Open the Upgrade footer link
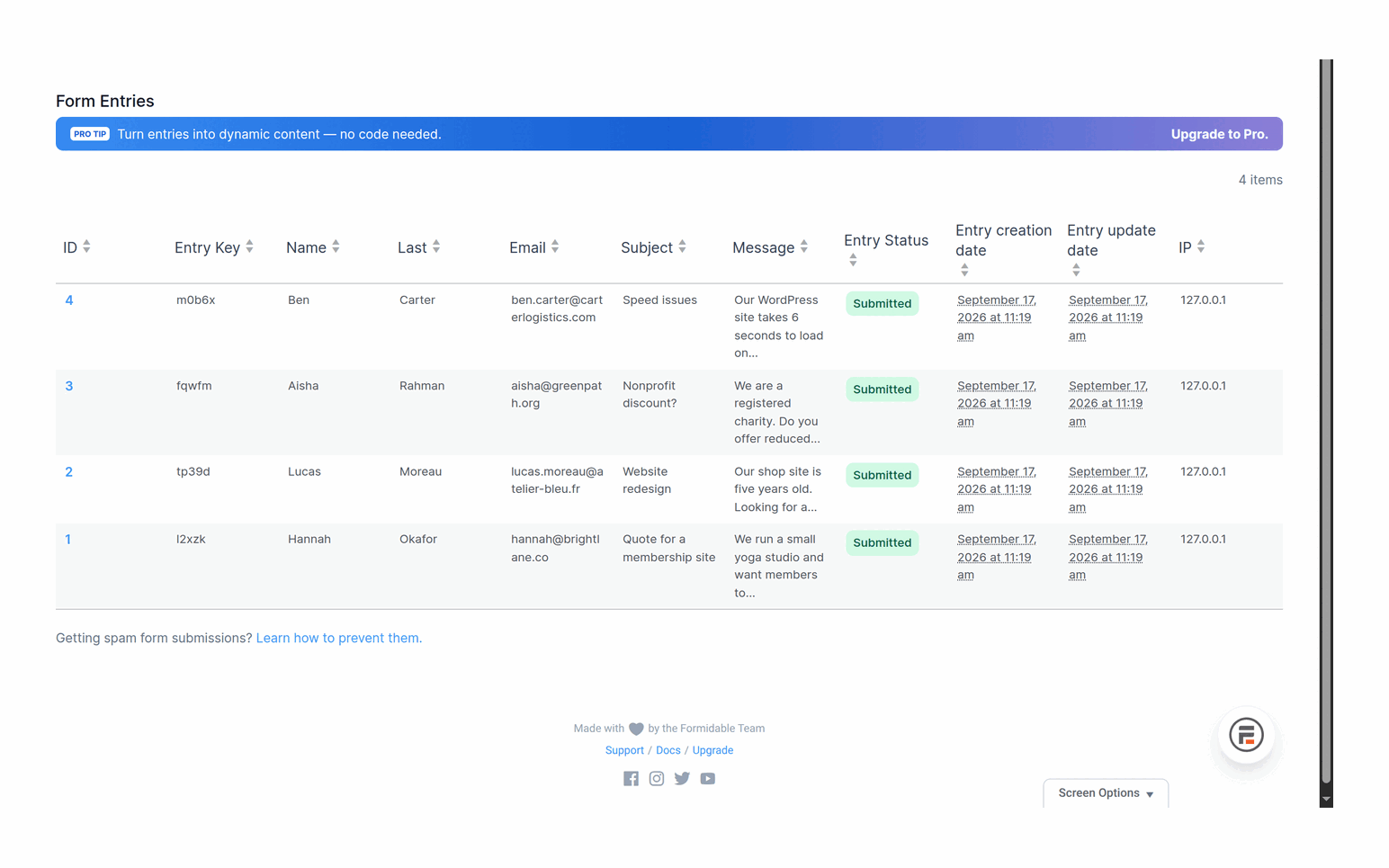This screenshot has width=1389, height=868. click(712, 750)
